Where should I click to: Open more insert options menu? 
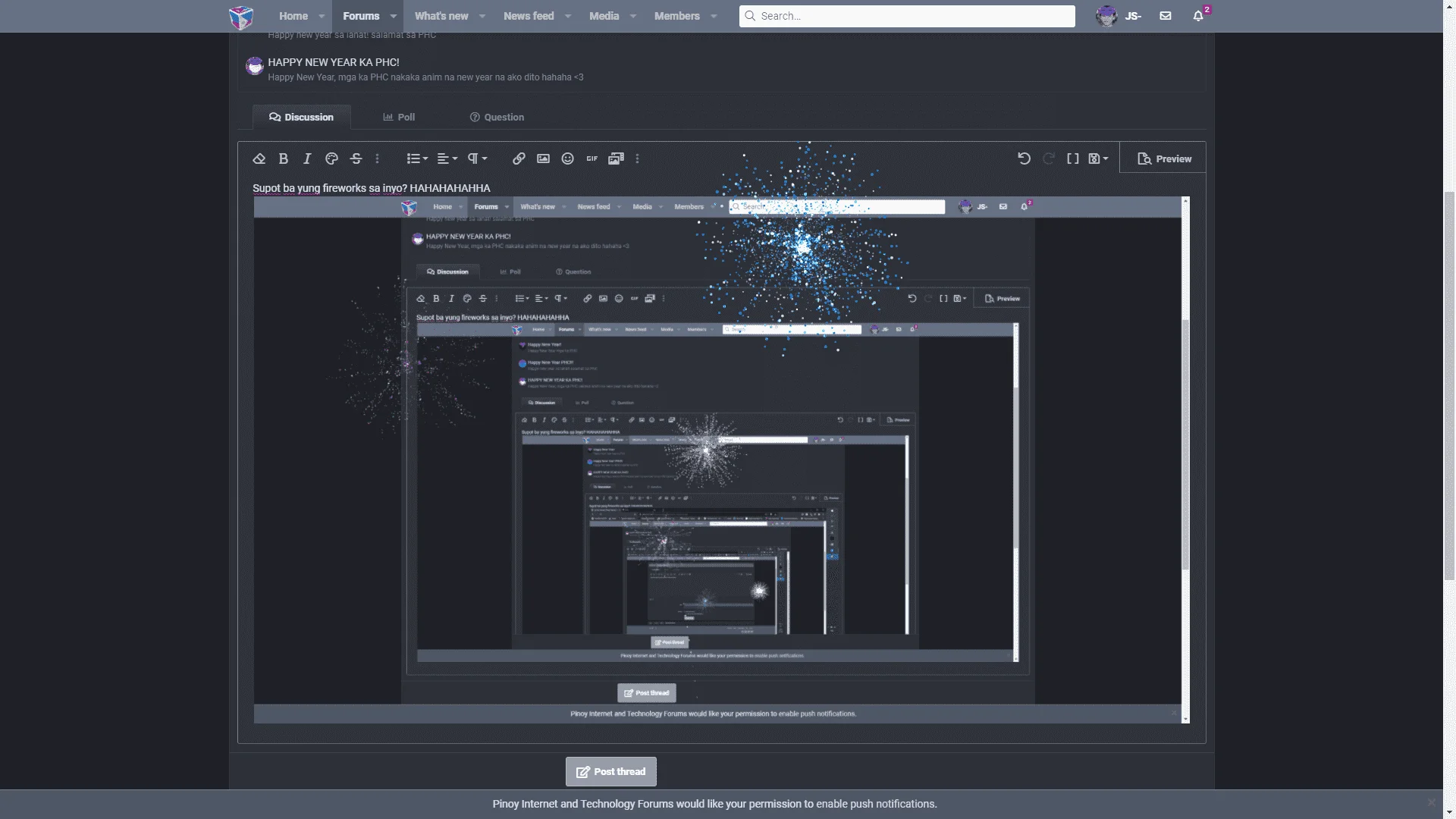click(637, 158)
